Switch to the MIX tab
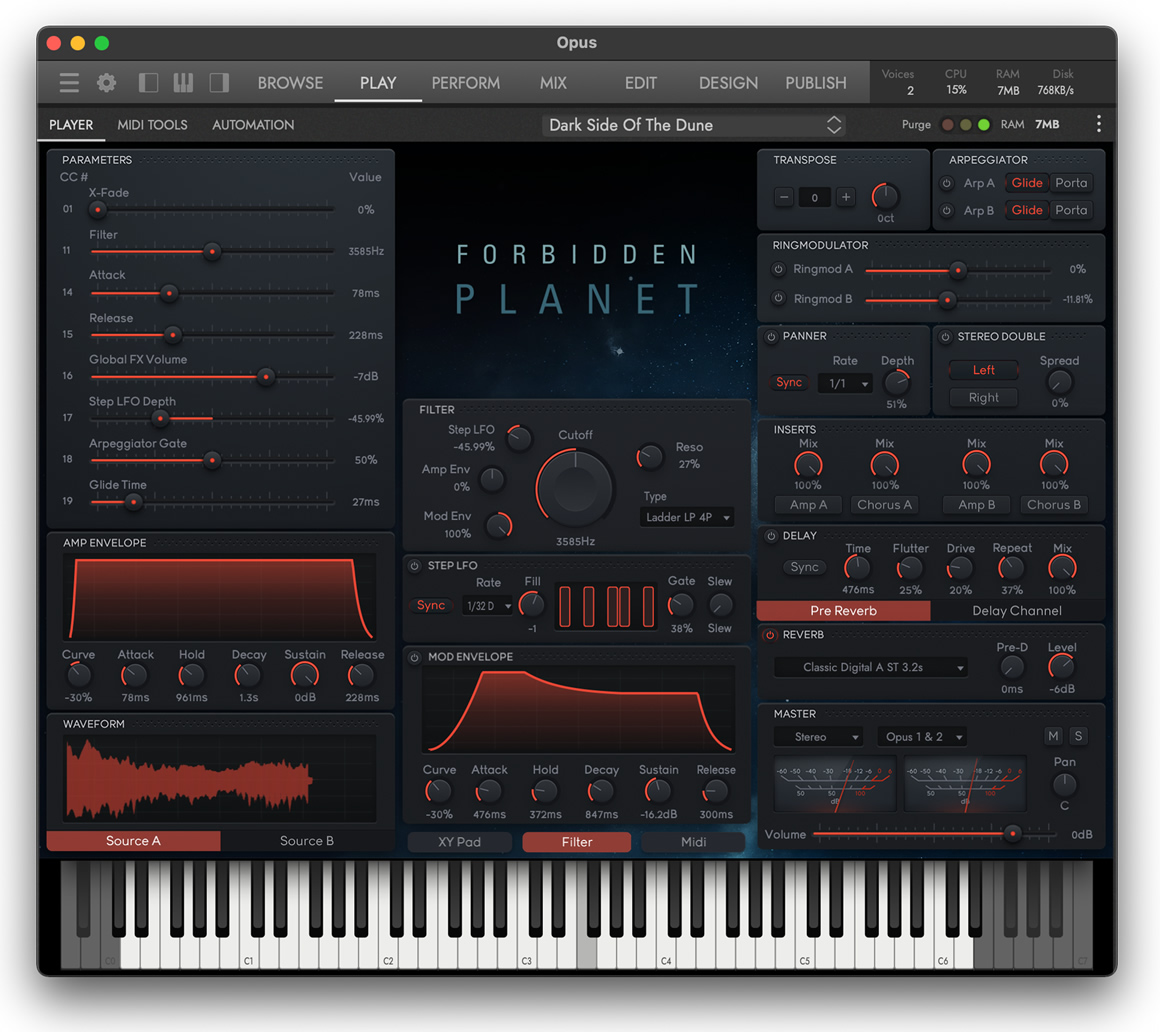 (x=553, y=83)
